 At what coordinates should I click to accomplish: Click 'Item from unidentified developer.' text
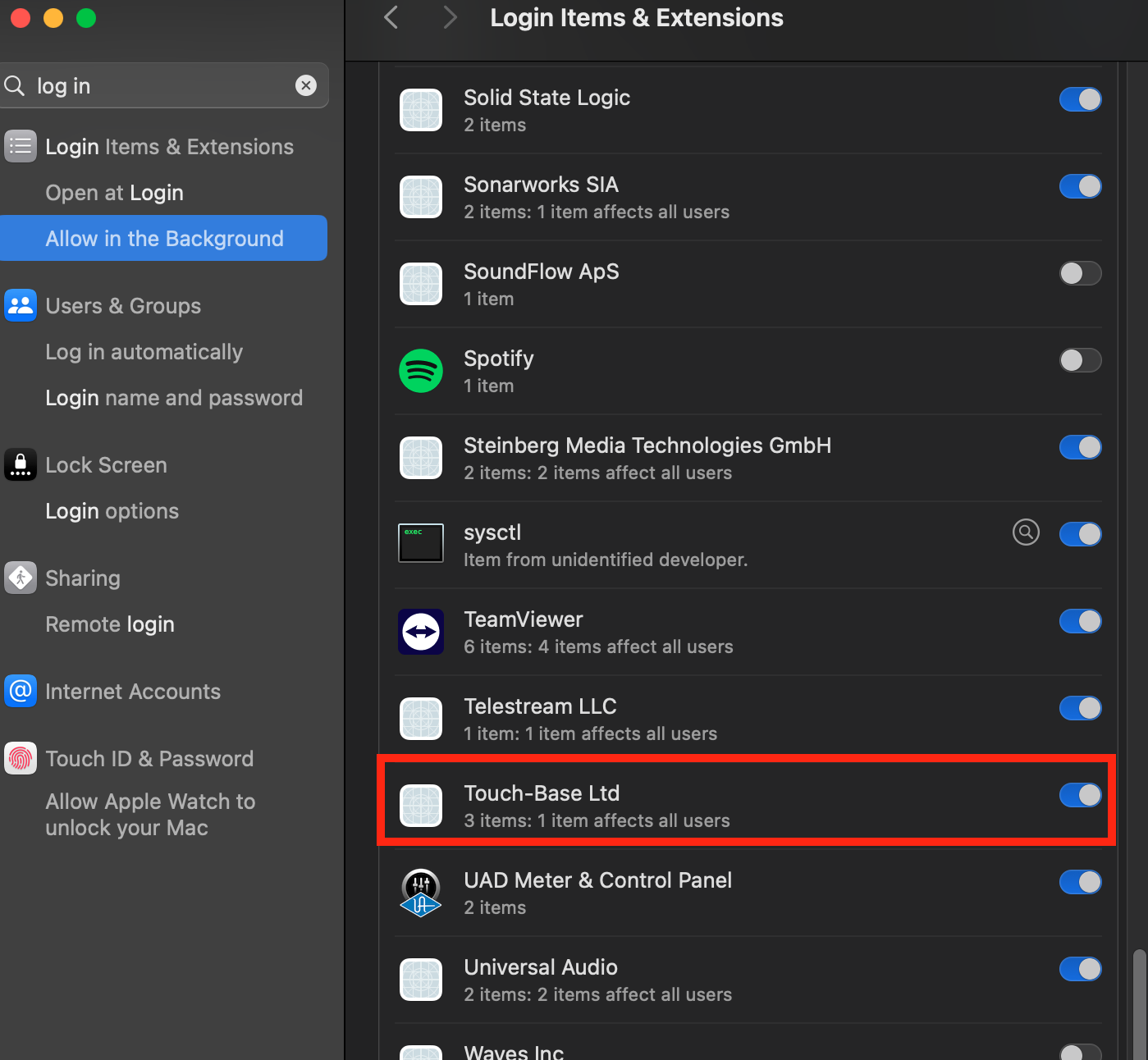(606, 560)
